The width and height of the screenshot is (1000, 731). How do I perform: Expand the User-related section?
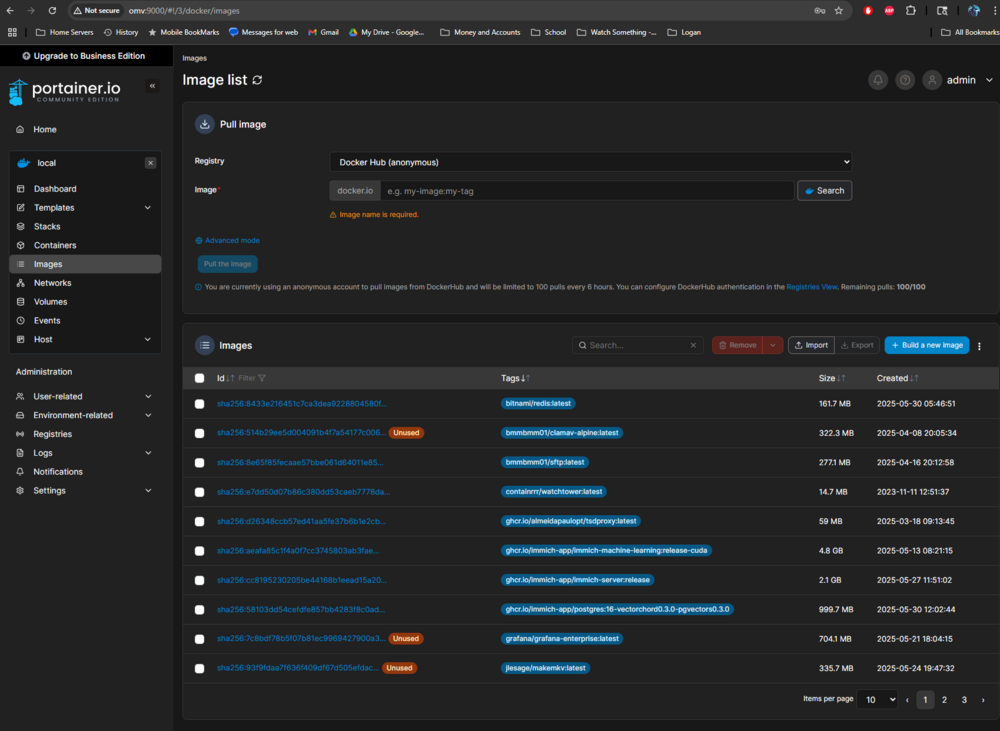[x=148, y=396]
